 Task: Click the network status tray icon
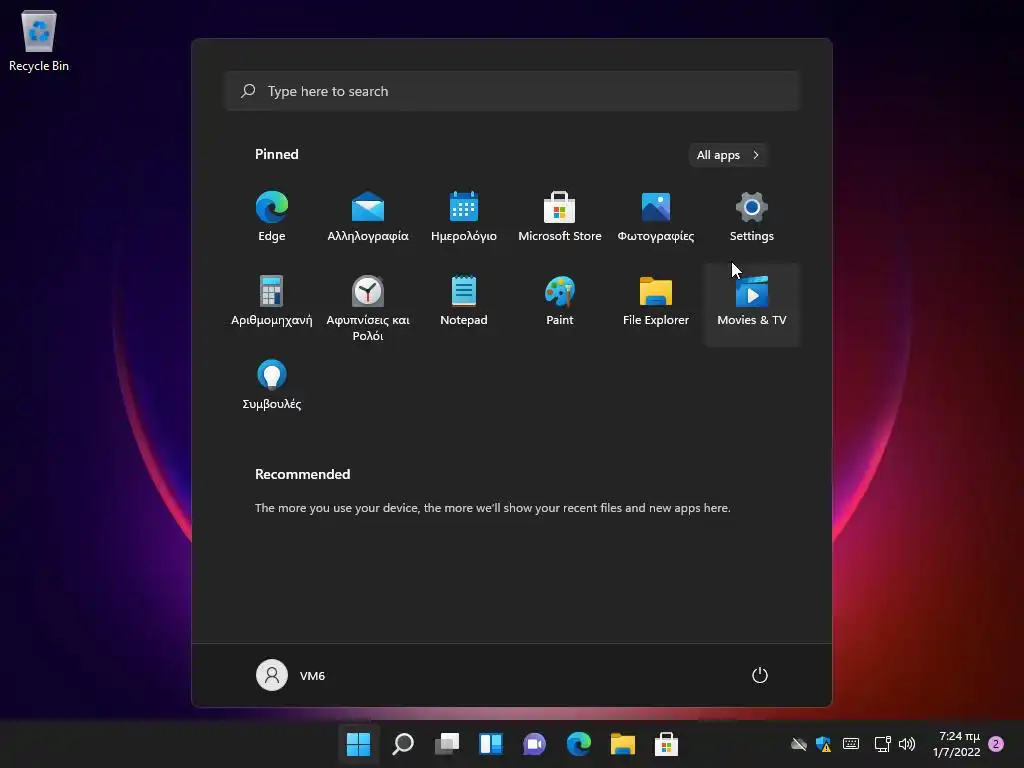coord(882,744)
